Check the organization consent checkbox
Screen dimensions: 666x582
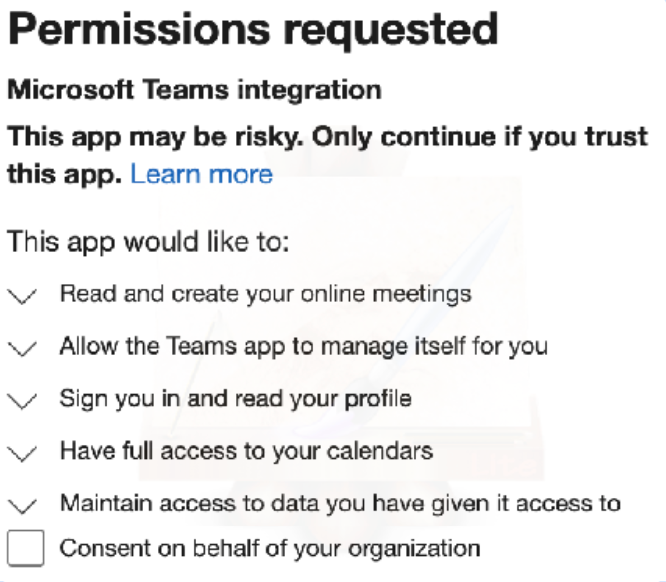(26, 549)
